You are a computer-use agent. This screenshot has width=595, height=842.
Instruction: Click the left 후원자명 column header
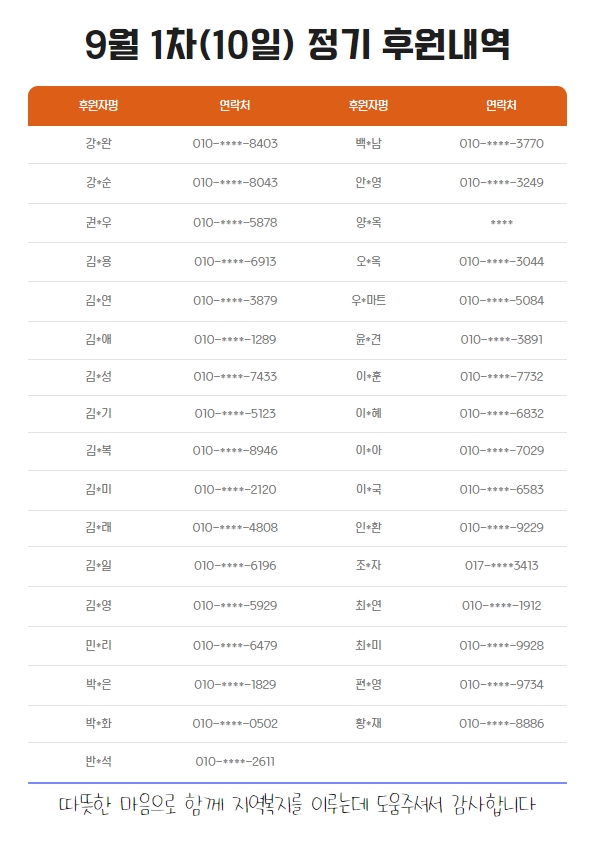click(98, 105)
